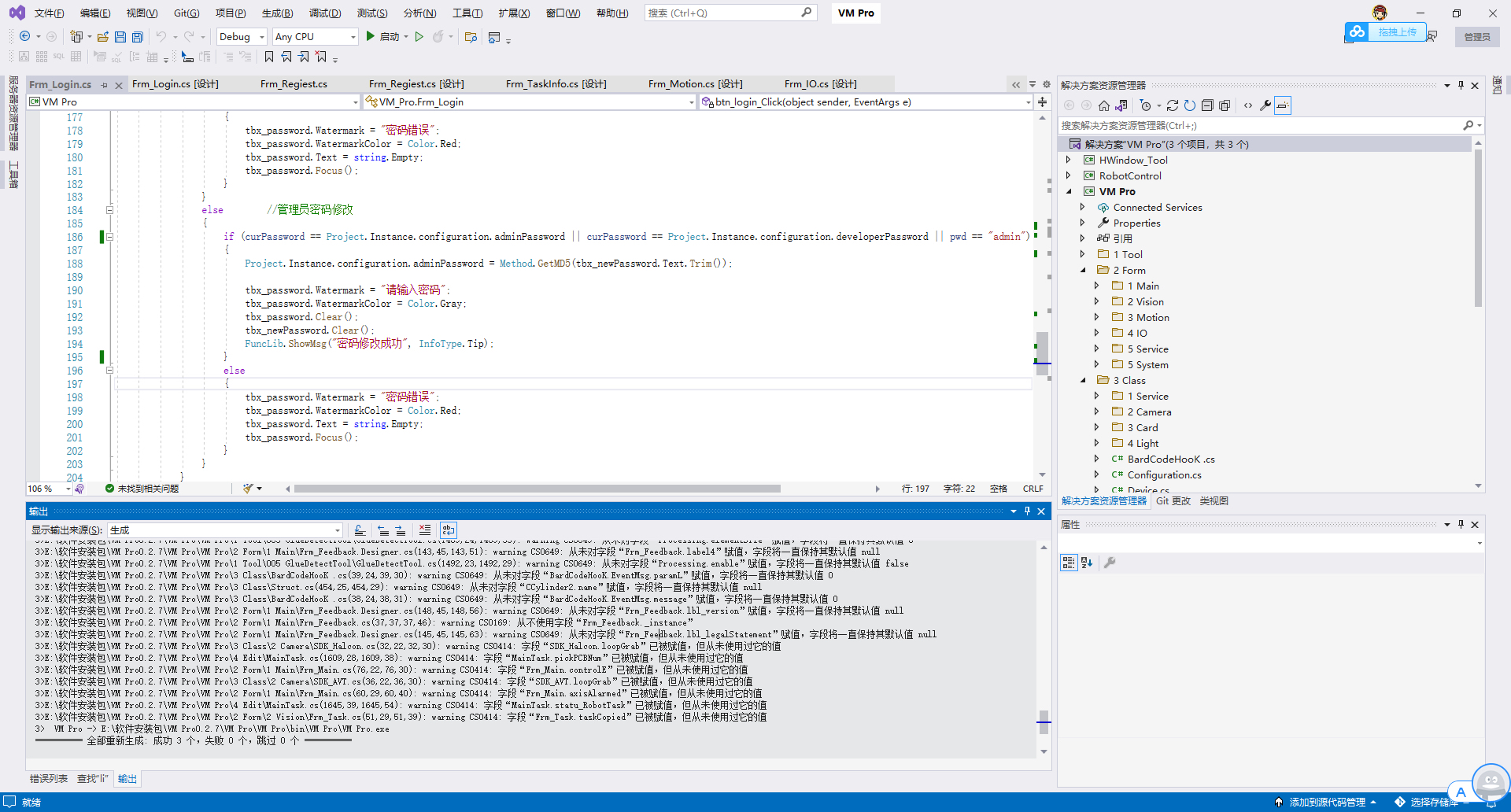Click the Save file toolbar icon
The height and width of the screenshot is (812, 1511).
pyautogui.click(x=120, y=37)
